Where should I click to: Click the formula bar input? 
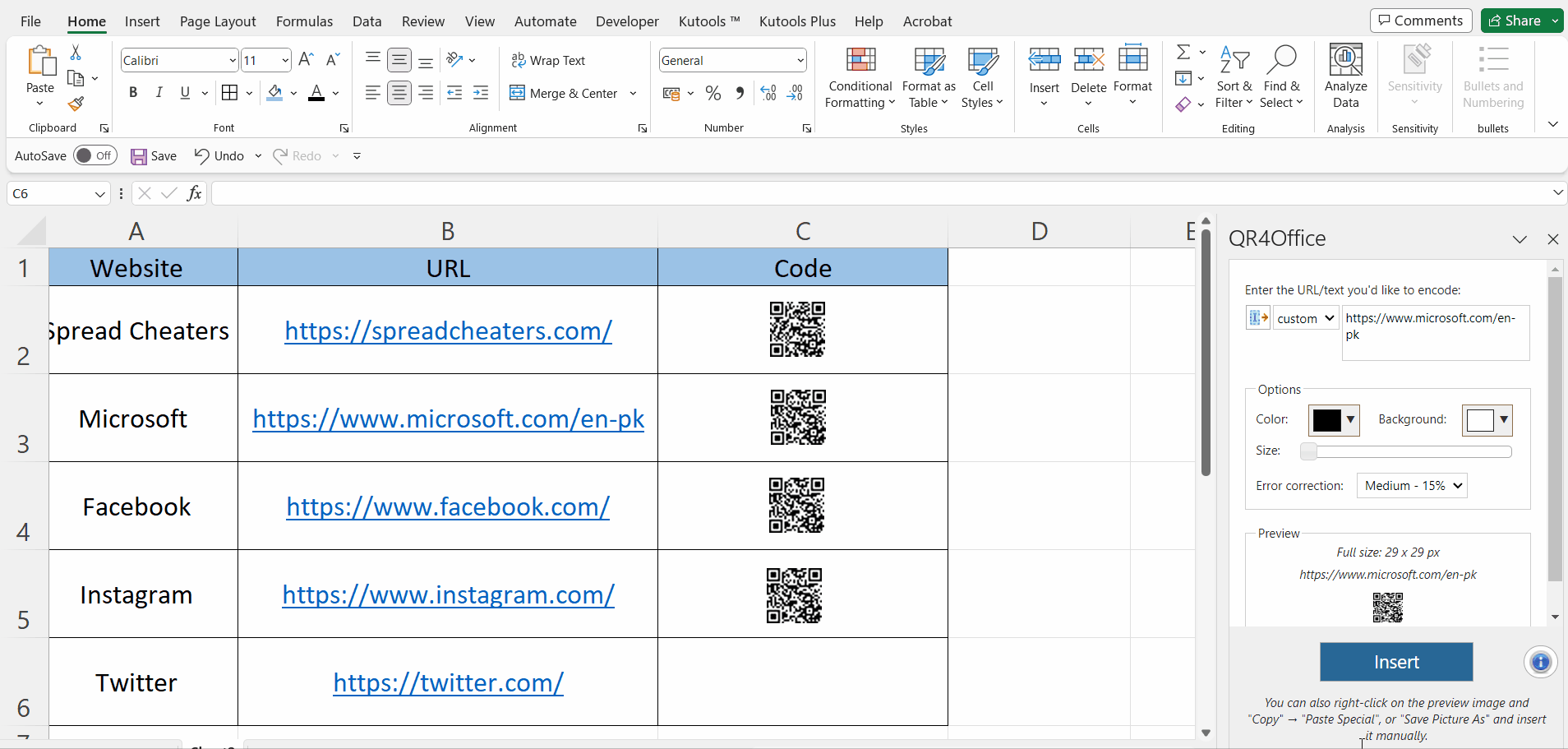(x=880, y=193)
